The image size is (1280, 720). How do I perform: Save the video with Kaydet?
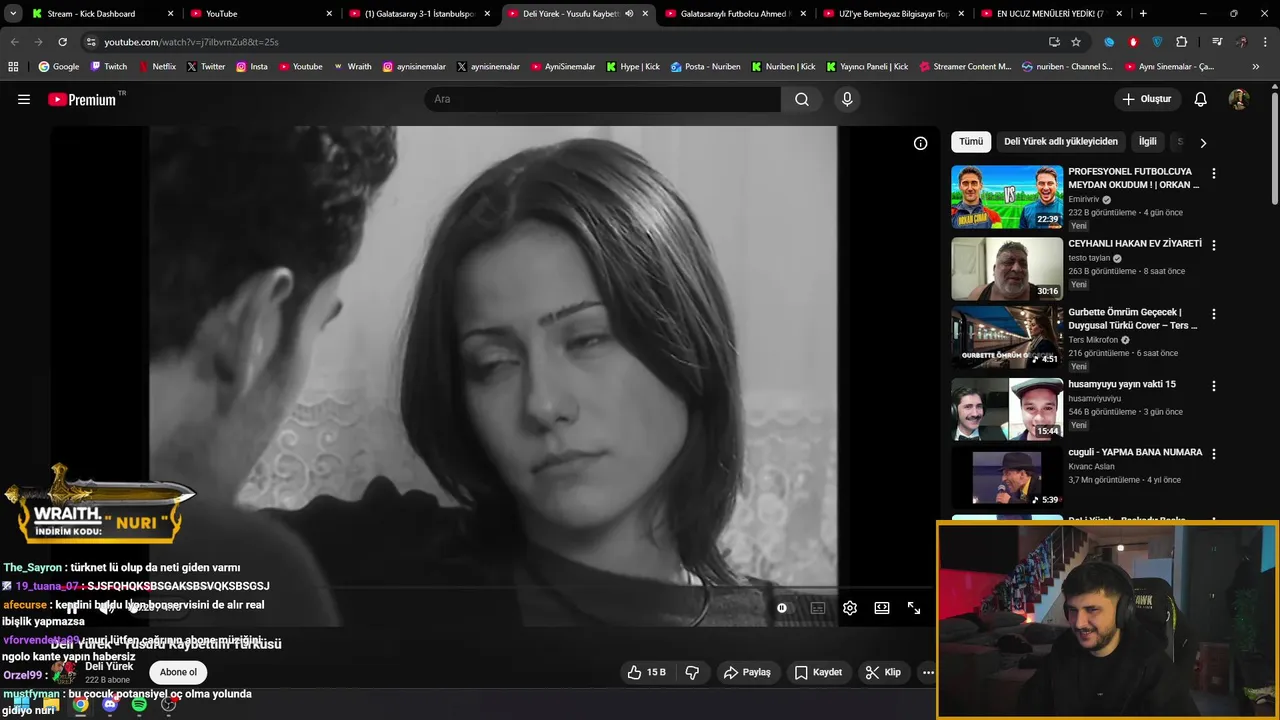pyautogui.click(x=818, y=672)
